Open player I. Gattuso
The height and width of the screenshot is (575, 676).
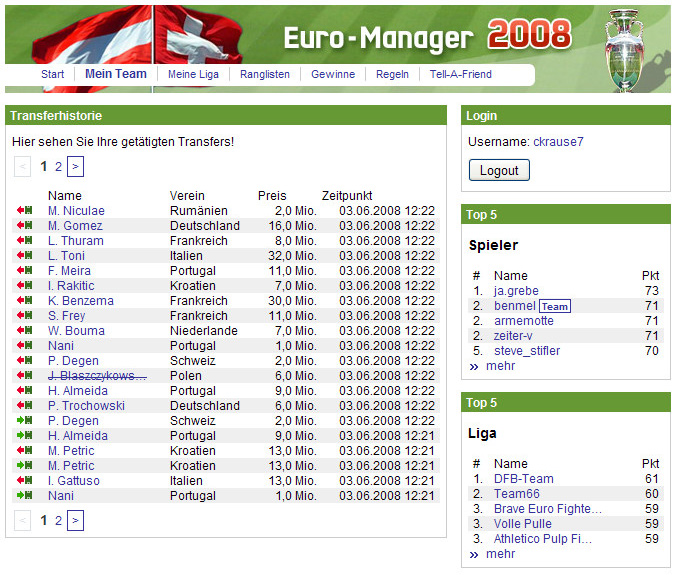74,481
